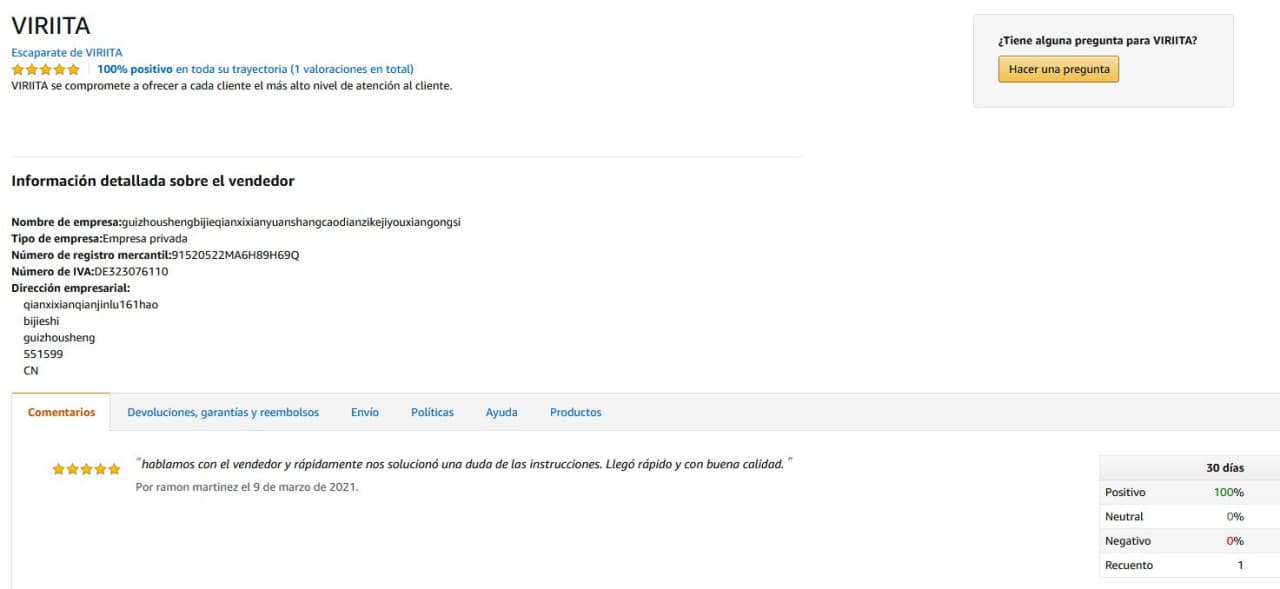Click the address line guizhousheng
The height and width of the screenshot is (589, 1280).
point(59,337)
